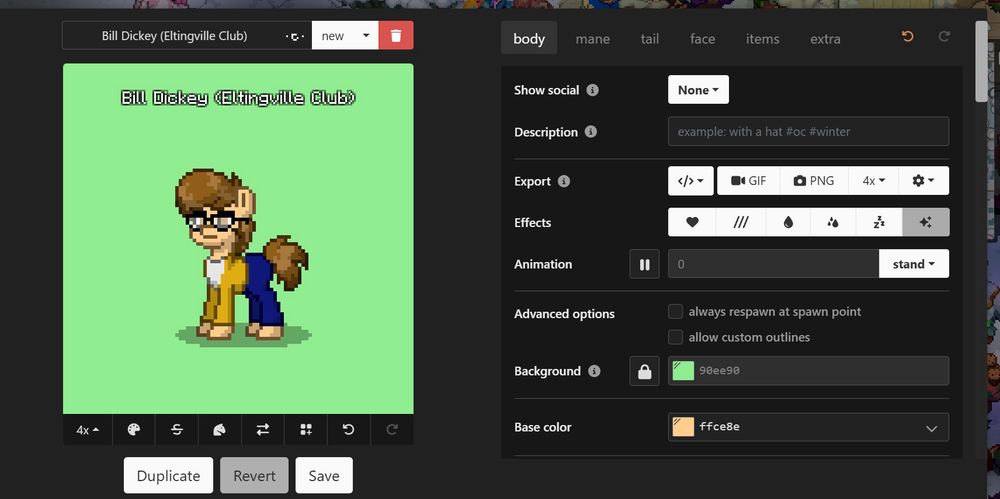The width and height of the screenshot is (1000, 499).
Task: Switch to the face tab
Action: (702, 38)
